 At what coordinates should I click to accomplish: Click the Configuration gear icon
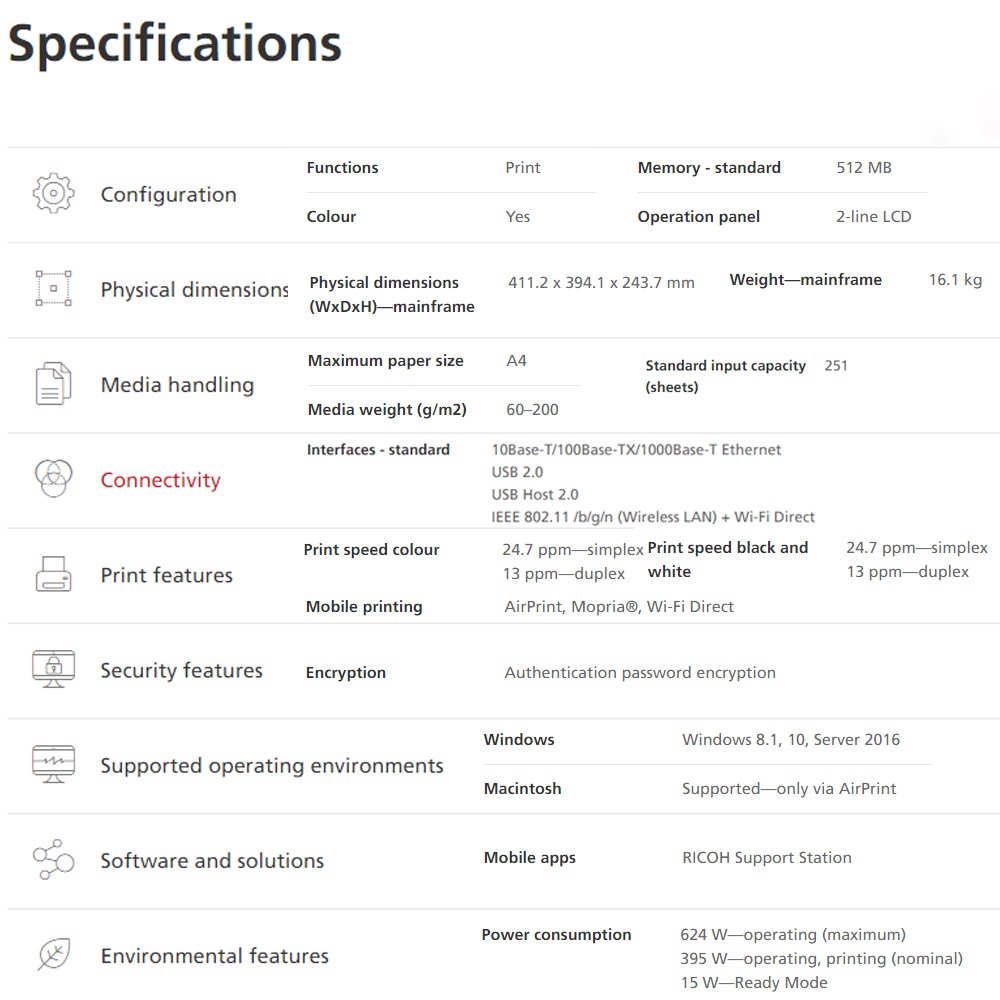point(53,194)
